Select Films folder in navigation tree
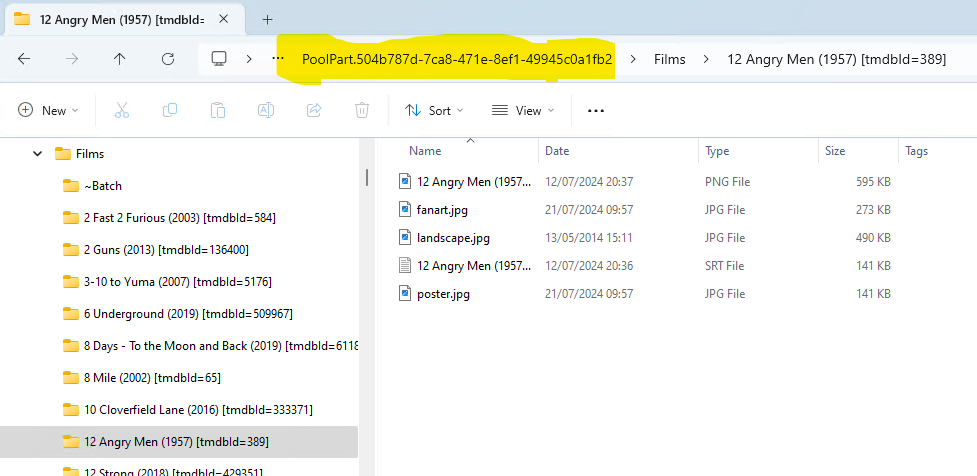Screen dimensions: 977x476 (90, 154)
